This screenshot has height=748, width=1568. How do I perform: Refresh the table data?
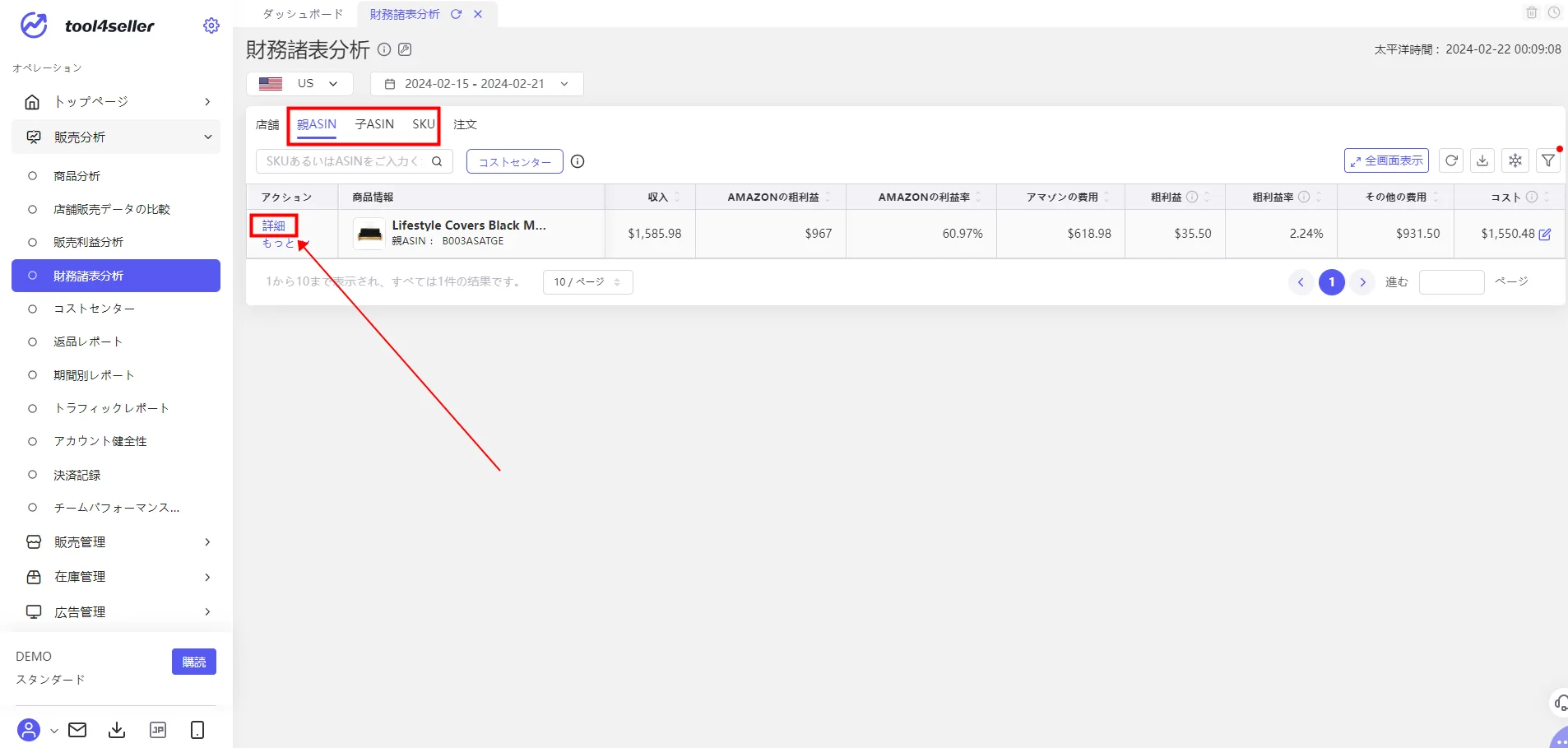click(1451, 160)
